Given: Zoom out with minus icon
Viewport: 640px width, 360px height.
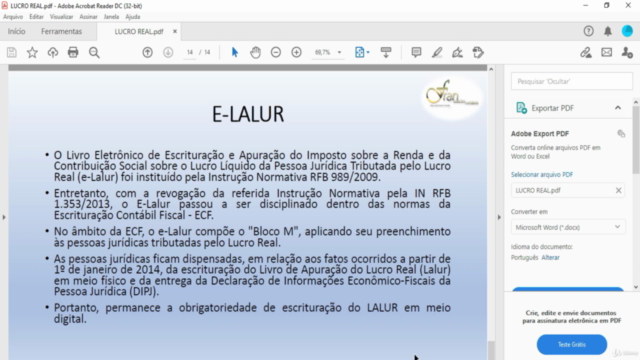Looking at the screenshot, I should tap(276, 52).
